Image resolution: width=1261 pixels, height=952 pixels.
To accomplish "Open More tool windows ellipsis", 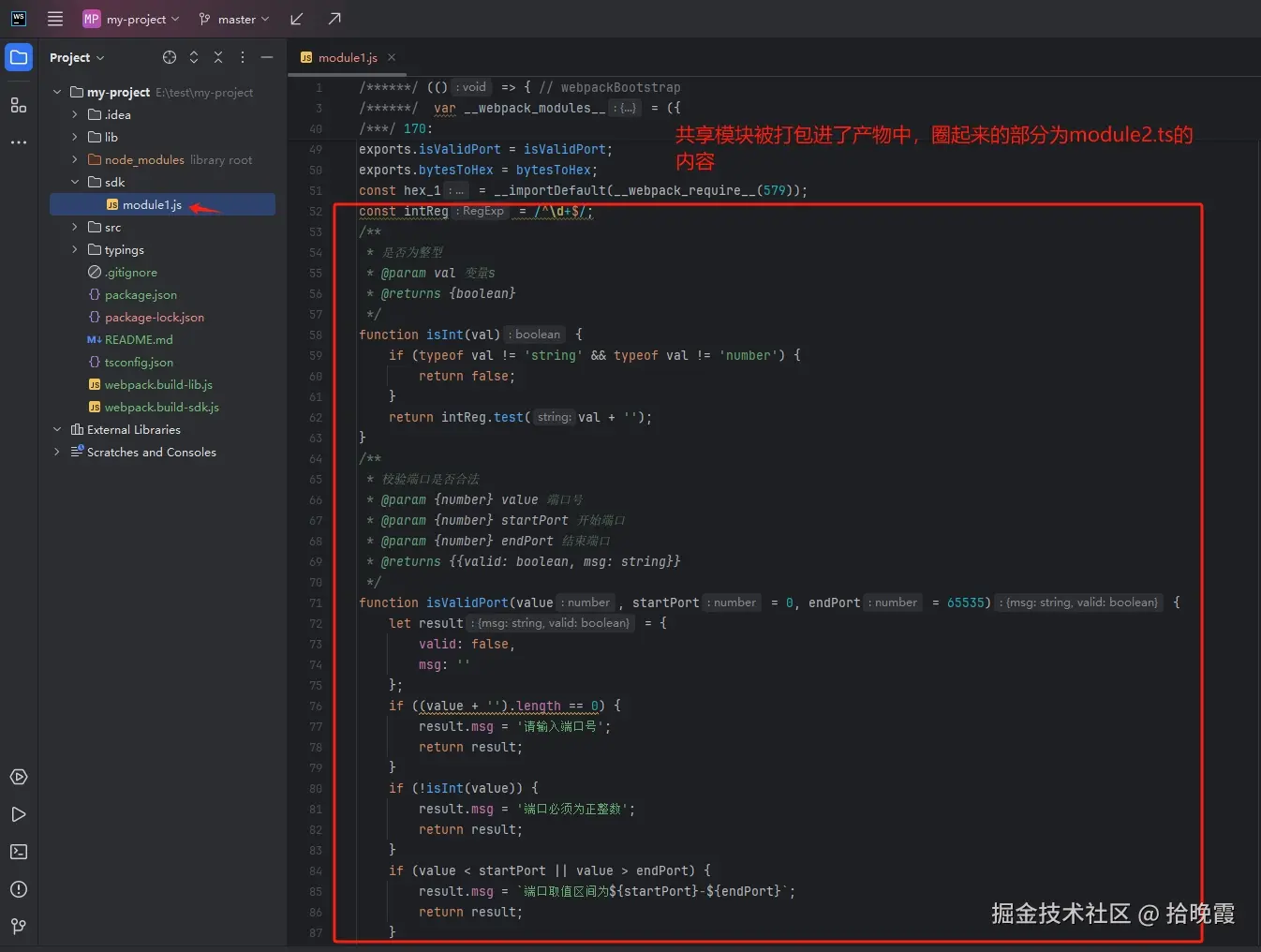I will [19, 142].
